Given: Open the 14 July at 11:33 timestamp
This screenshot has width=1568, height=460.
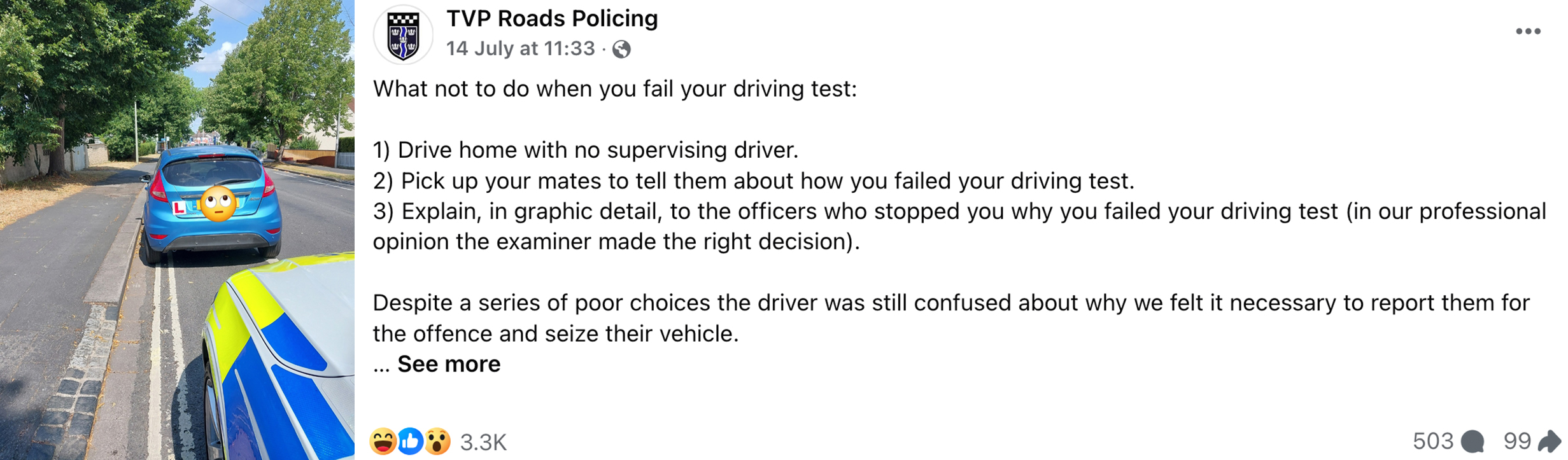Looking at the screenshot, I should pos(520,48).
